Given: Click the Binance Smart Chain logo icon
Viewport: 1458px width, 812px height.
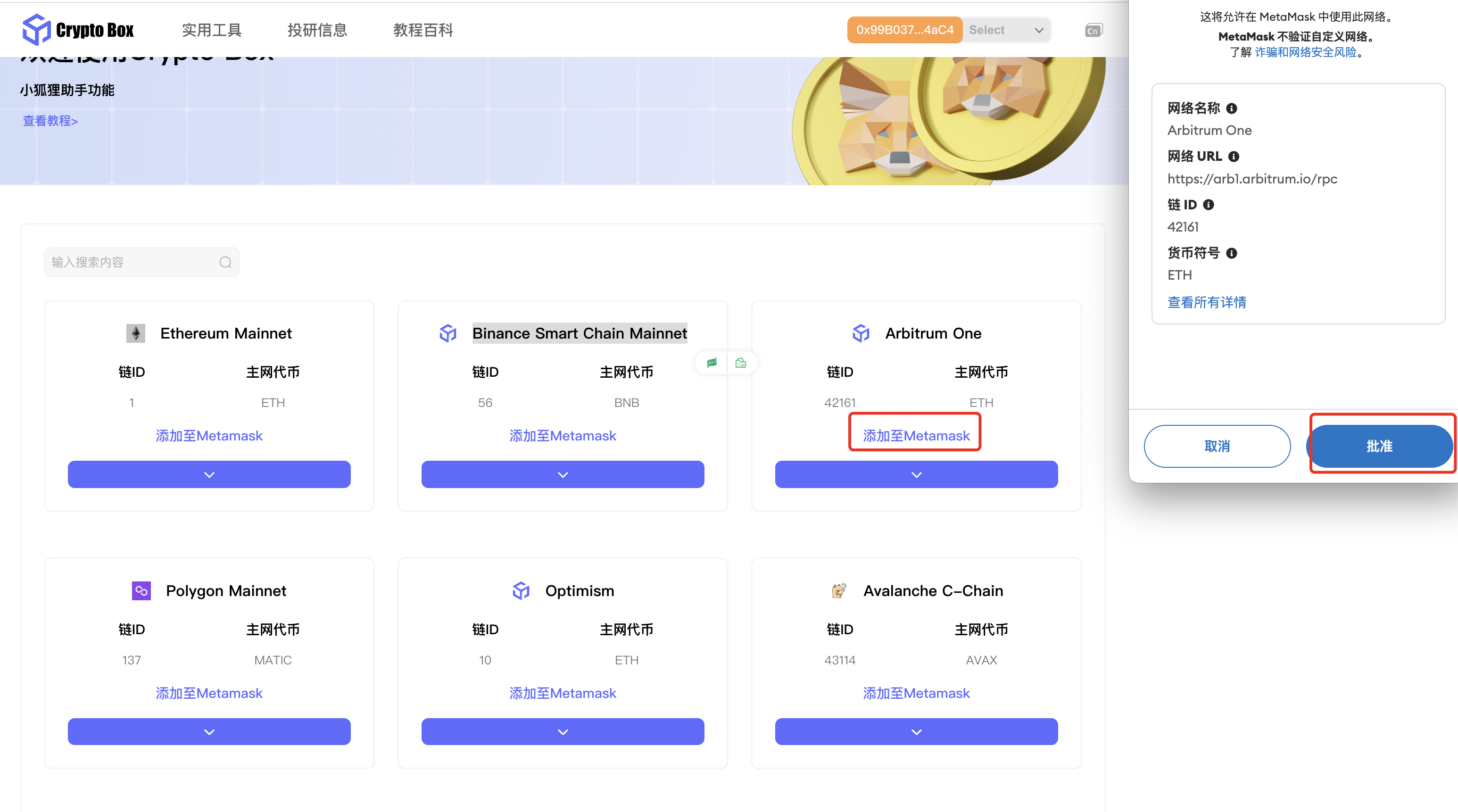Looking at the screenshot, I should pos(447,333).
